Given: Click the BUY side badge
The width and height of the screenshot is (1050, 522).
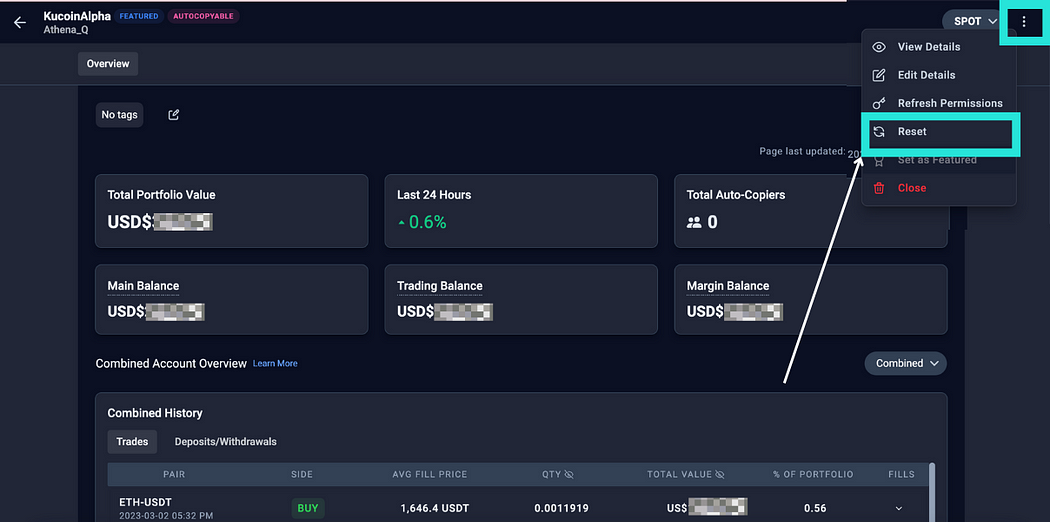Looking at the screenshot, I should [x=308, y=508].
